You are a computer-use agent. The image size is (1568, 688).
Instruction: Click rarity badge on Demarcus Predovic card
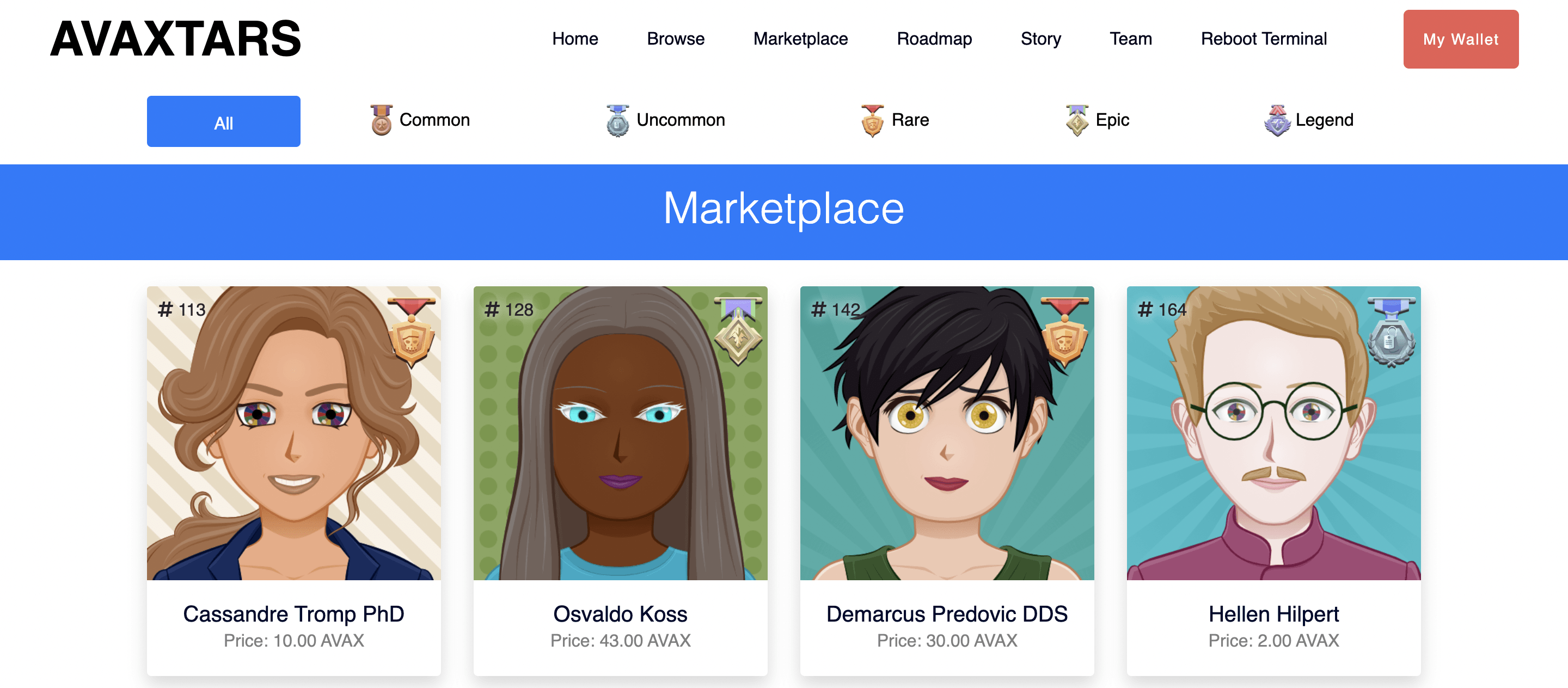click(1064, 332)
